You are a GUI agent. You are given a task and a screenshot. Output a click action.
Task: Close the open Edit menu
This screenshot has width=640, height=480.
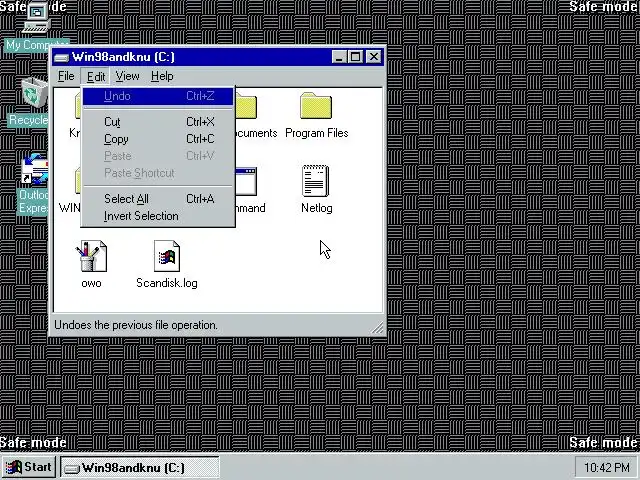96,76
